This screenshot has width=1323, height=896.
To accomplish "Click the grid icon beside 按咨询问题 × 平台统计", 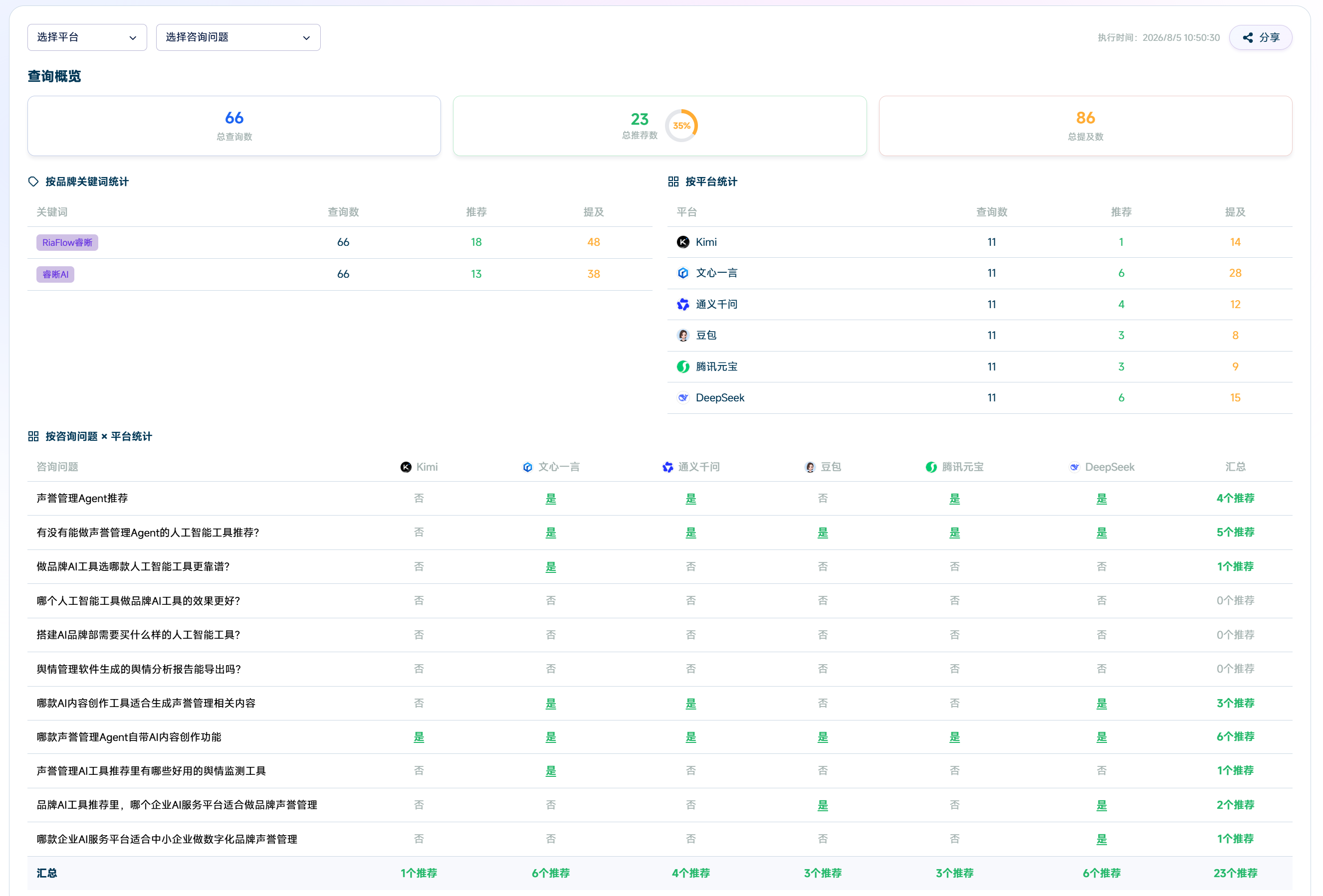I will click(33, 436).
